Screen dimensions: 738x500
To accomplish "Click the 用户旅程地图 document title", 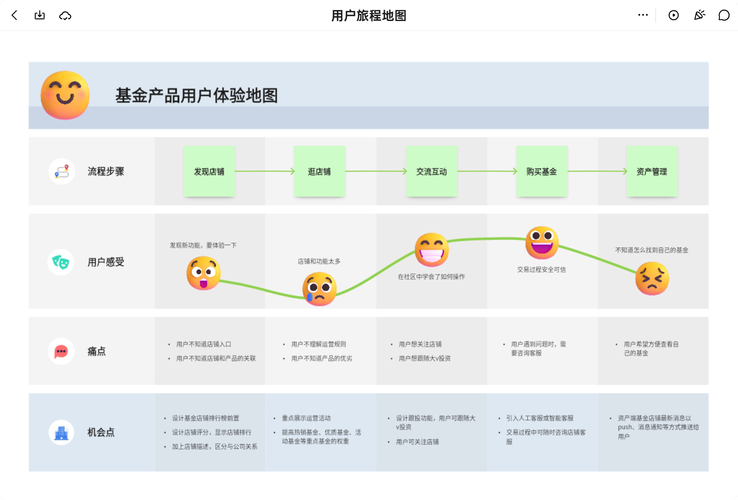I will 369,16.
